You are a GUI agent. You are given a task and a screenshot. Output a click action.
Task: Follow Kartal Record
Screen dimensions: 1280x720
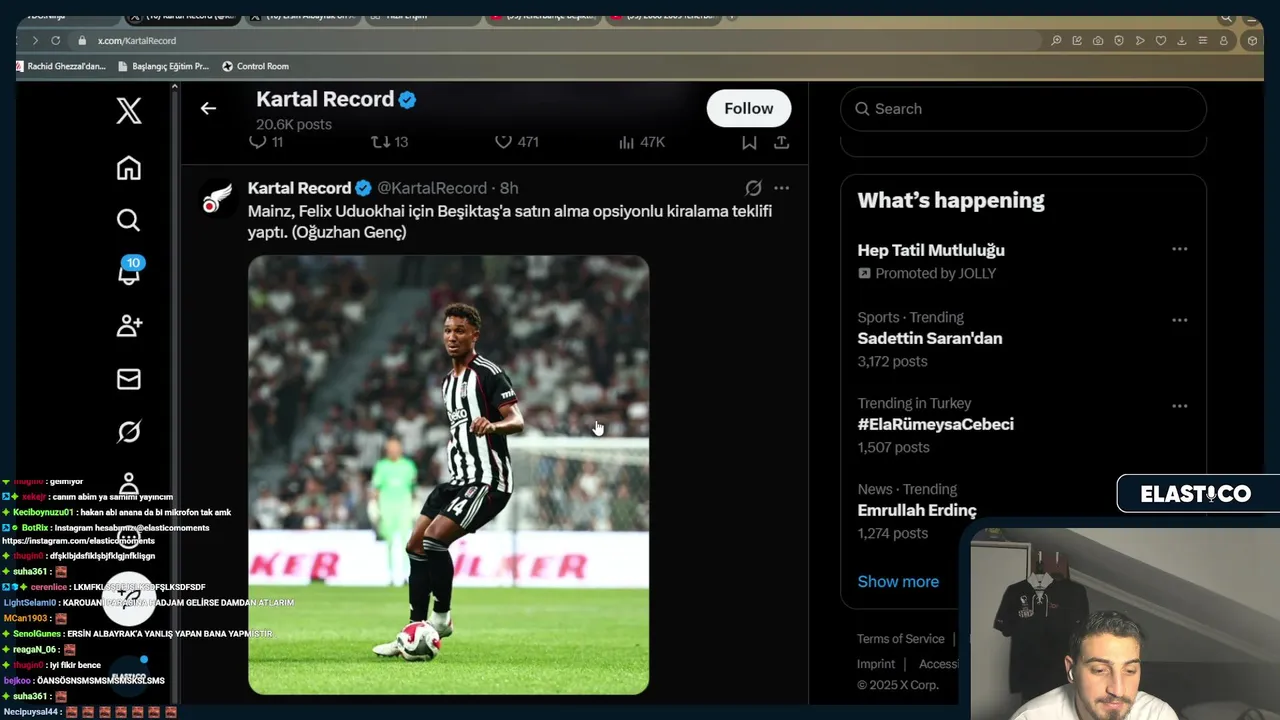(x=749, y=108)
